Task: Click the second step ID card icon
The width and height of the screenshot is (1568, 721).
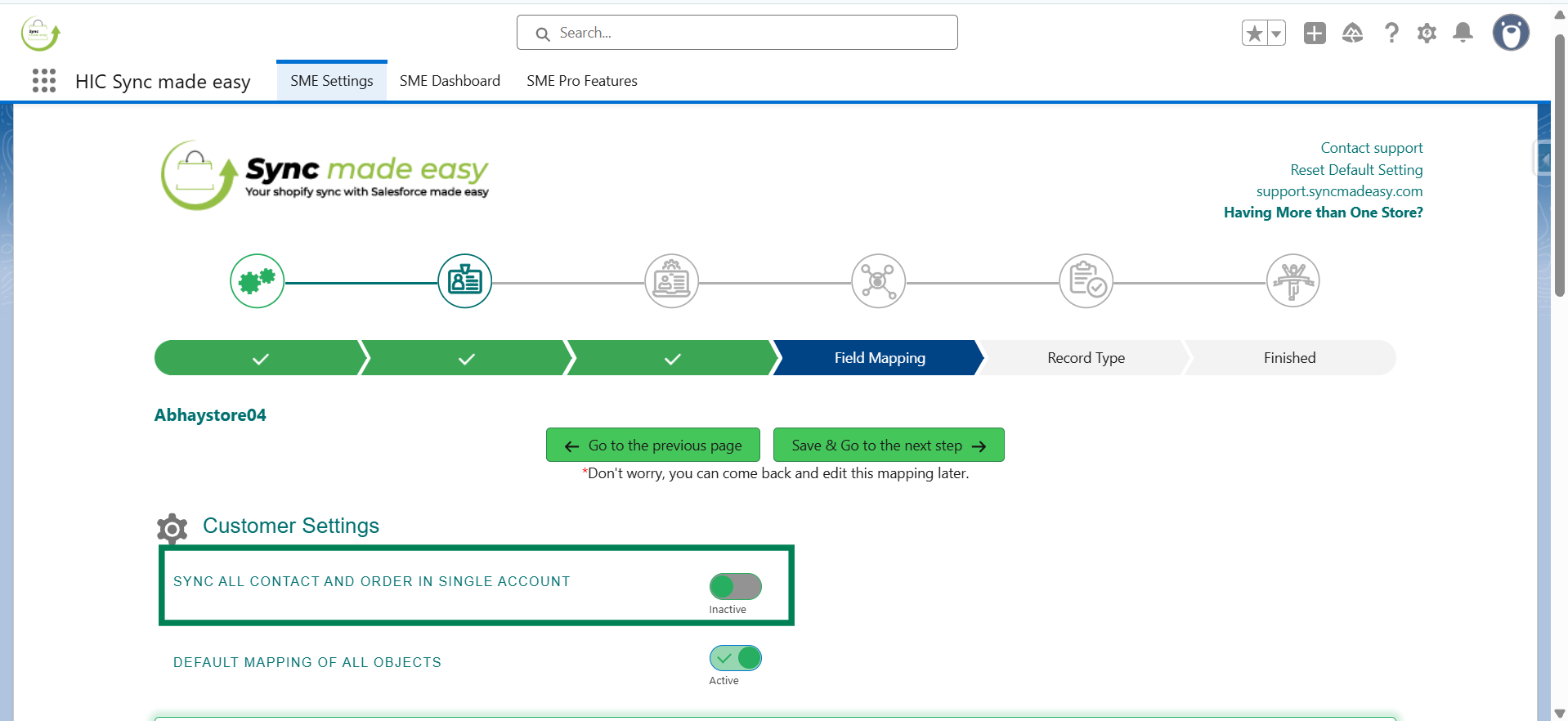Action: (x=465, y=281)
